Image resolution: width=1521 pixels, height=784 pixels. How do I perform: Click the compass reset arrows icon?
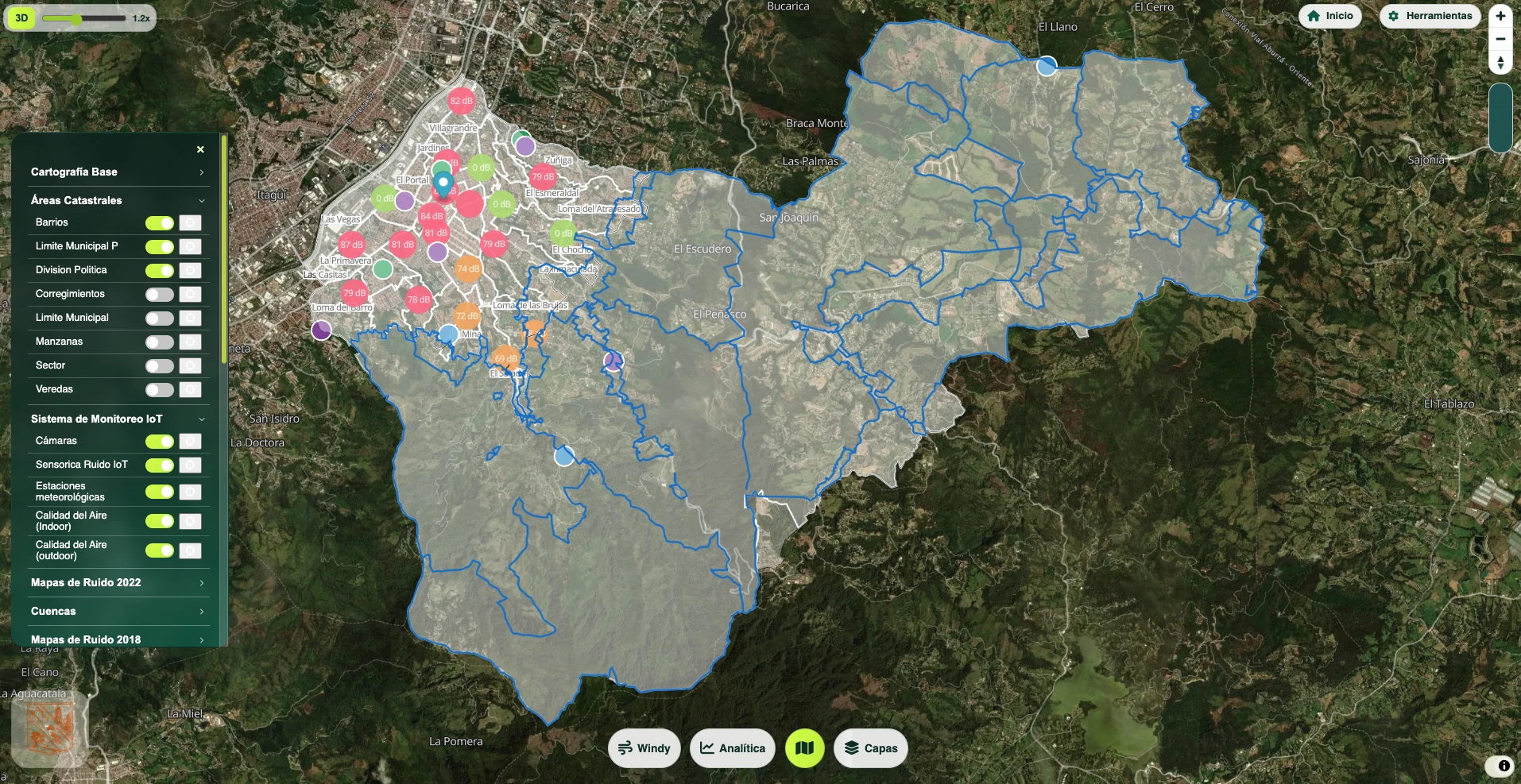(x=1500, y=62)
